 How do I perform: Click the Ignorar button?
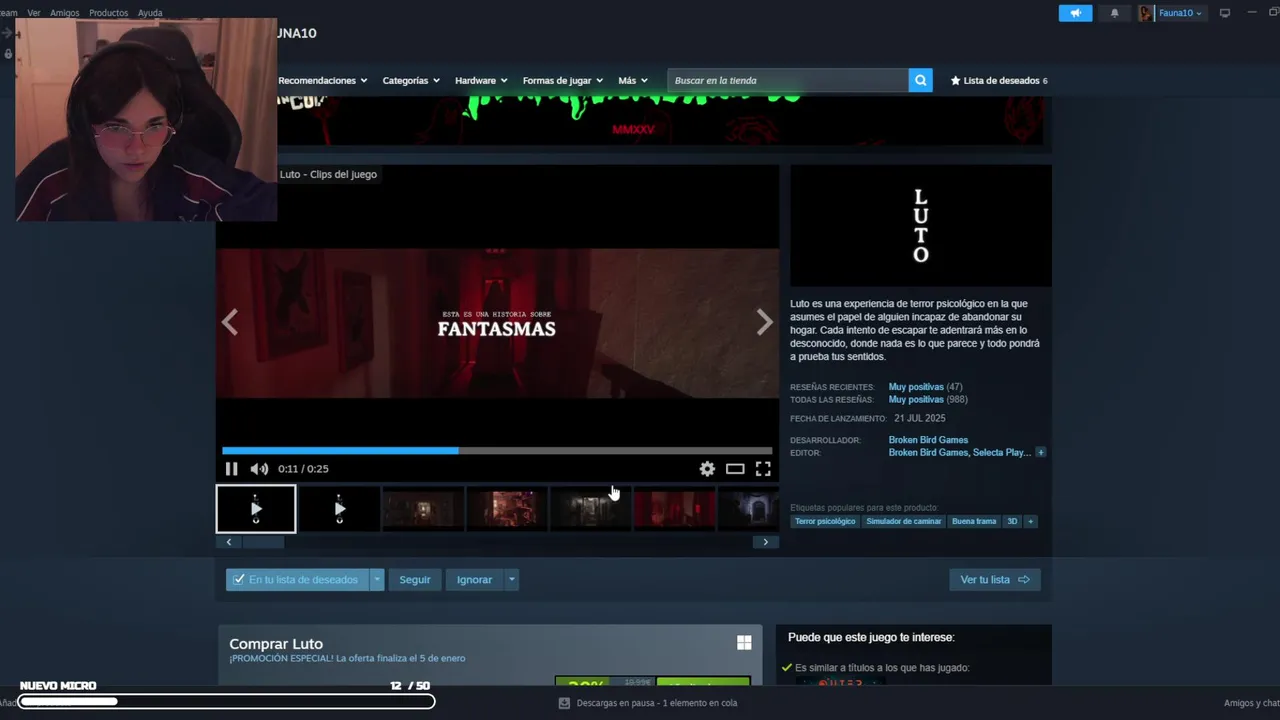pos(474,580)
